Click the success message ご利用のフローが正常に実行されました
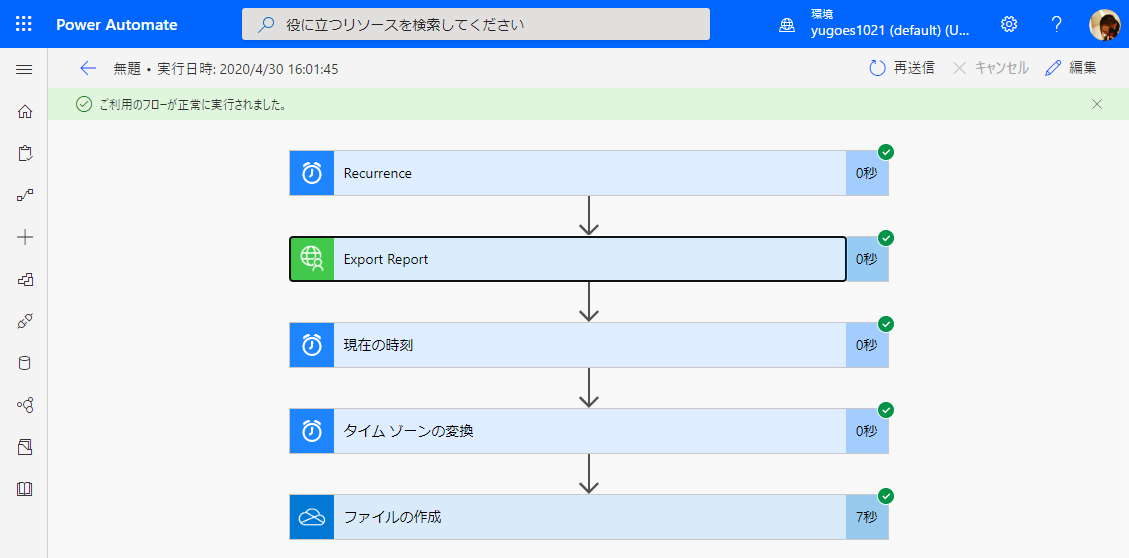1129x558 pixels. click(193, 105)
